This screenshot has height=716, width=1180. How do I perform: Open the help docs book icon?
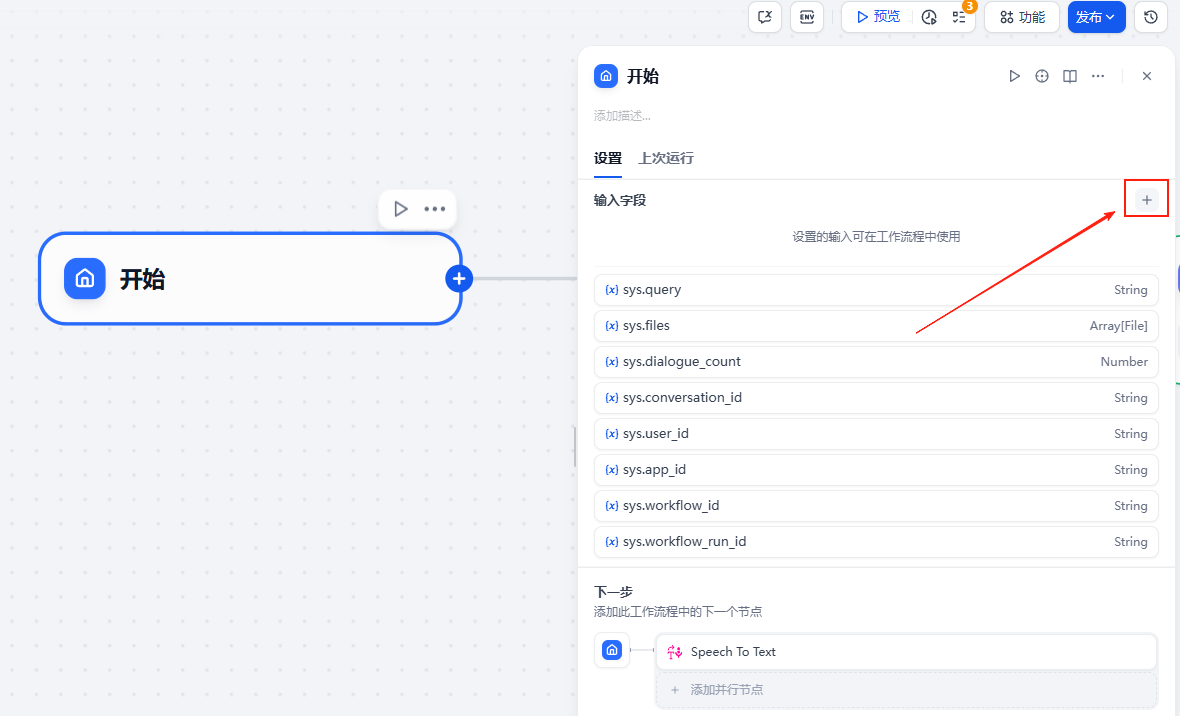pyautogui.click(x=1070, y=76)
